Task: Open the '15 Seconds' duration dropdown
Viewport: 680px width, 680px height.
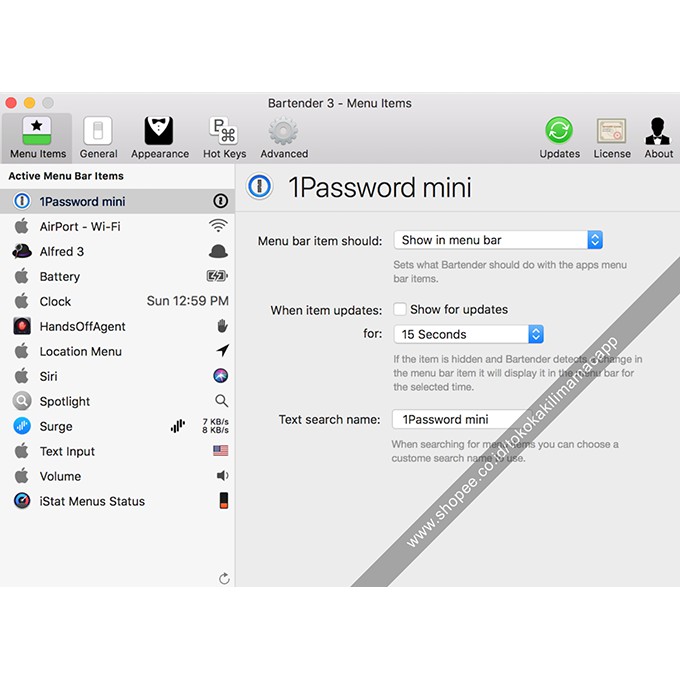Action: click(468, 334)
